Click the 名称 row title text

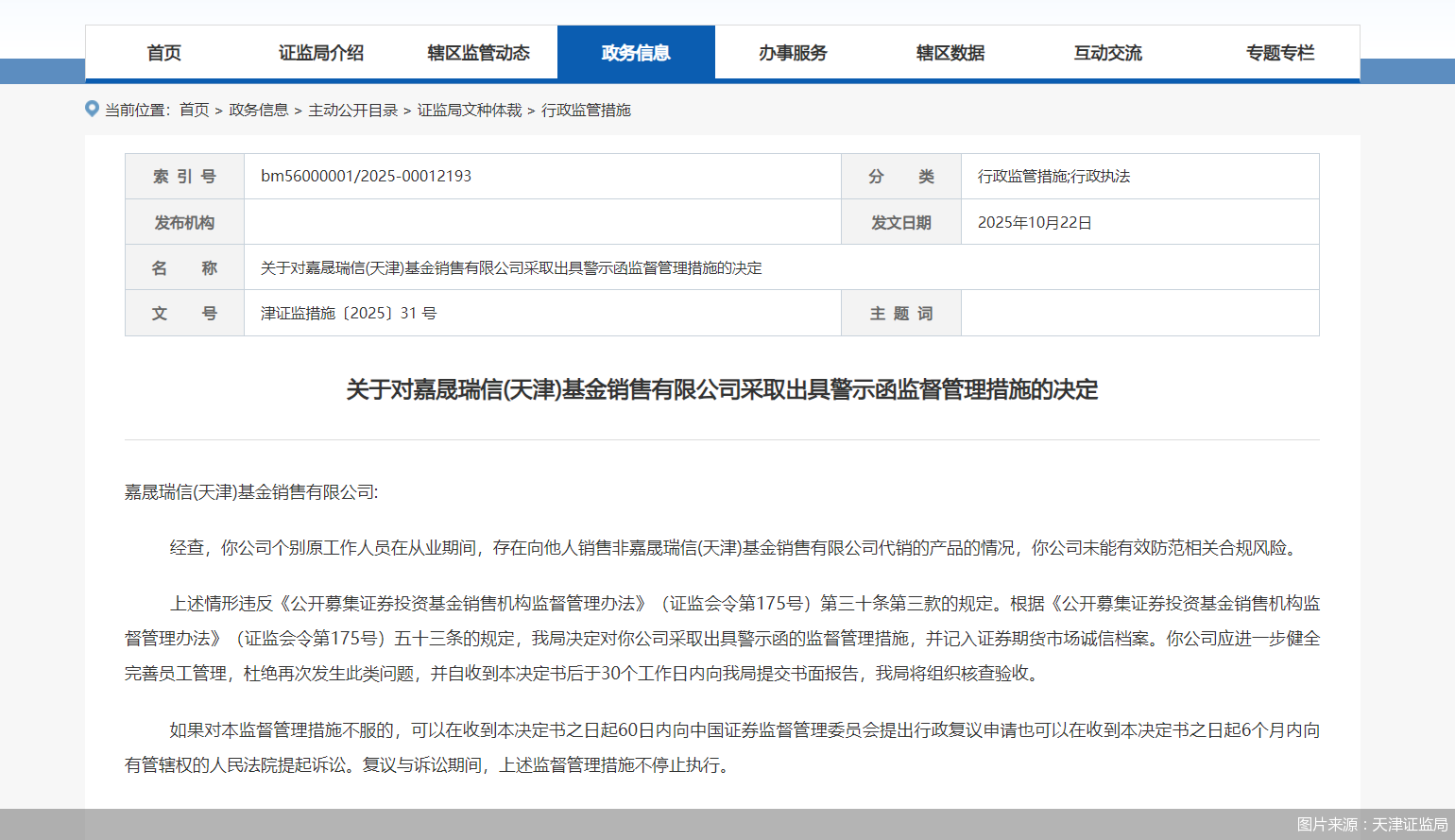tap(511, 268)
